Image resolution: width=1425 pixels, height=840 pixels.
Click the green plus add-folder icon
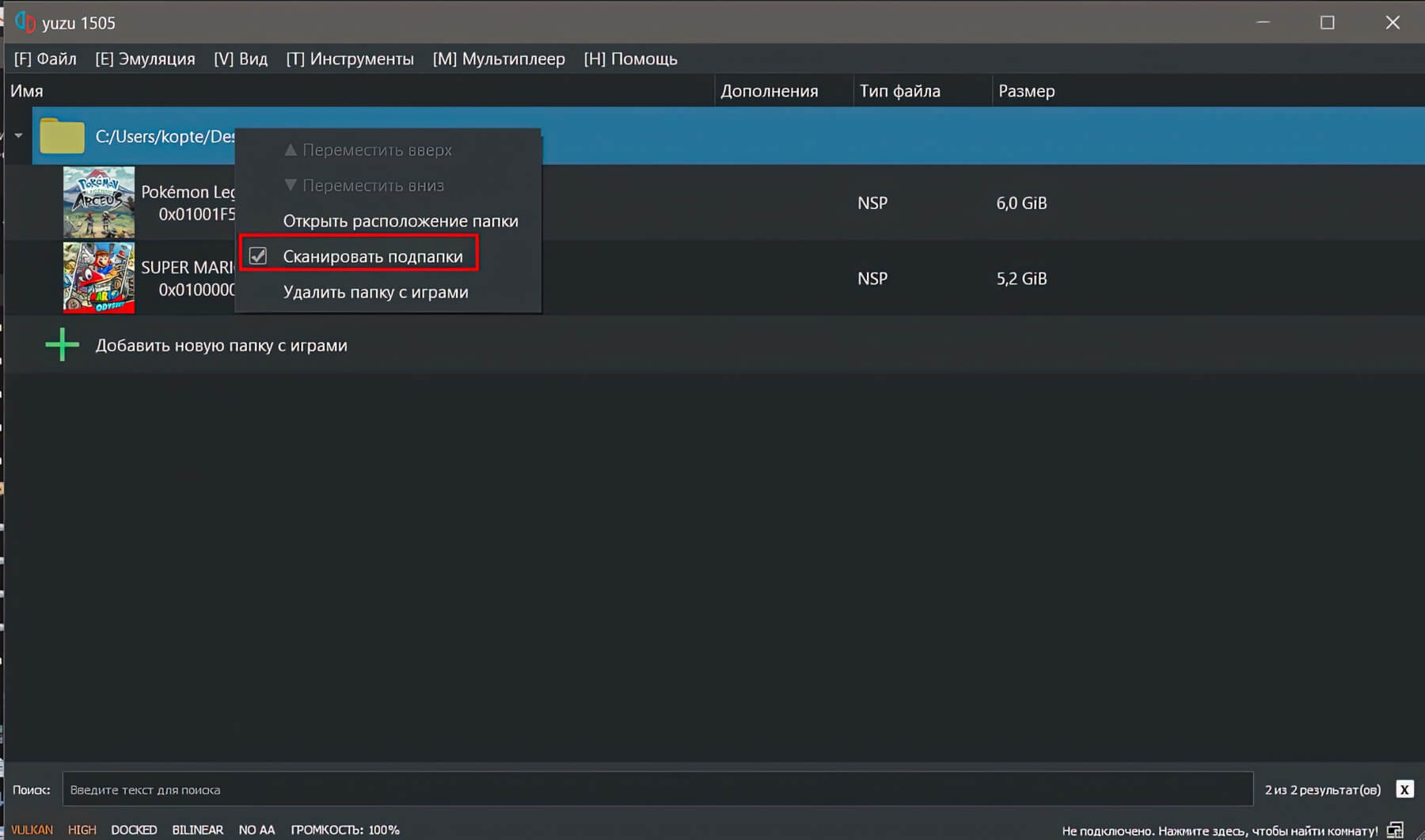coord(62,345)
